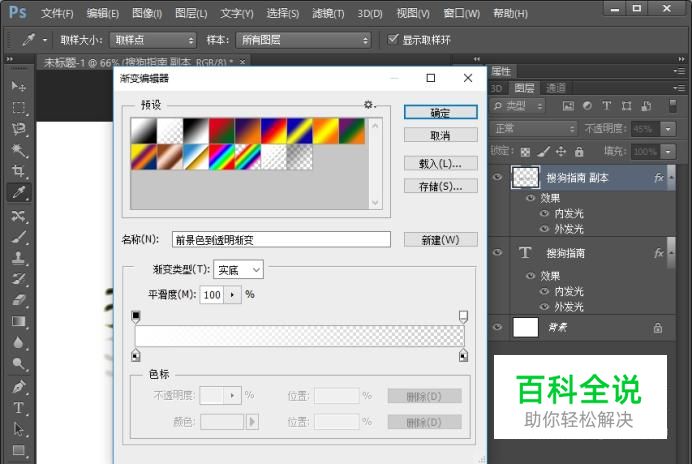Filter layers by shape icon

point(626,106)
